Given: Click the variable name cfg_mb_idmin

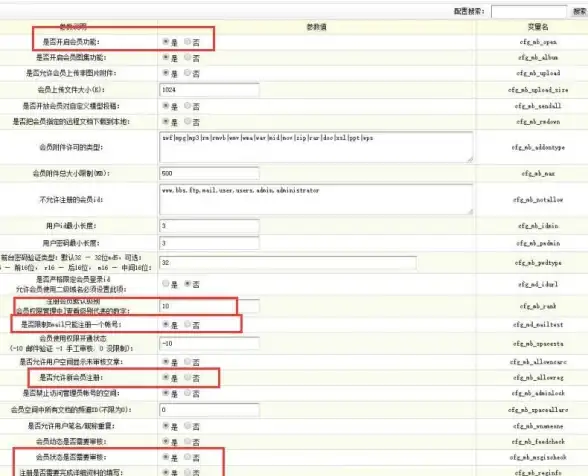Looking at the screenshot, I should coord(538,226).
